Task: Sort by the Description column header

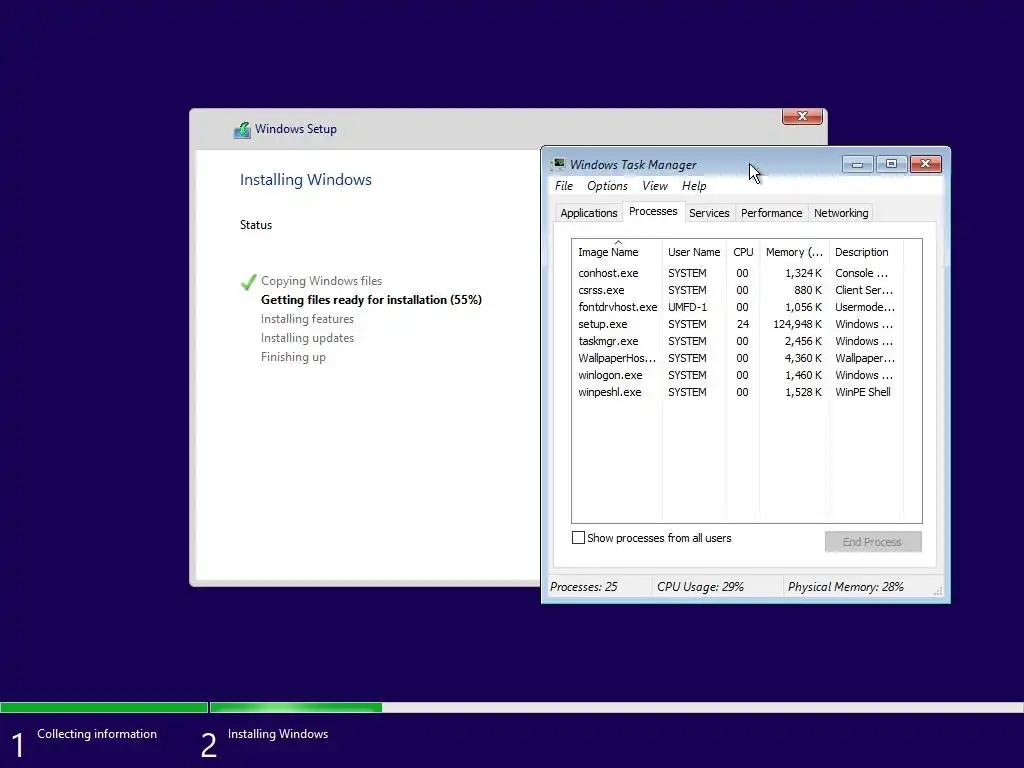Action: point(866,252)
